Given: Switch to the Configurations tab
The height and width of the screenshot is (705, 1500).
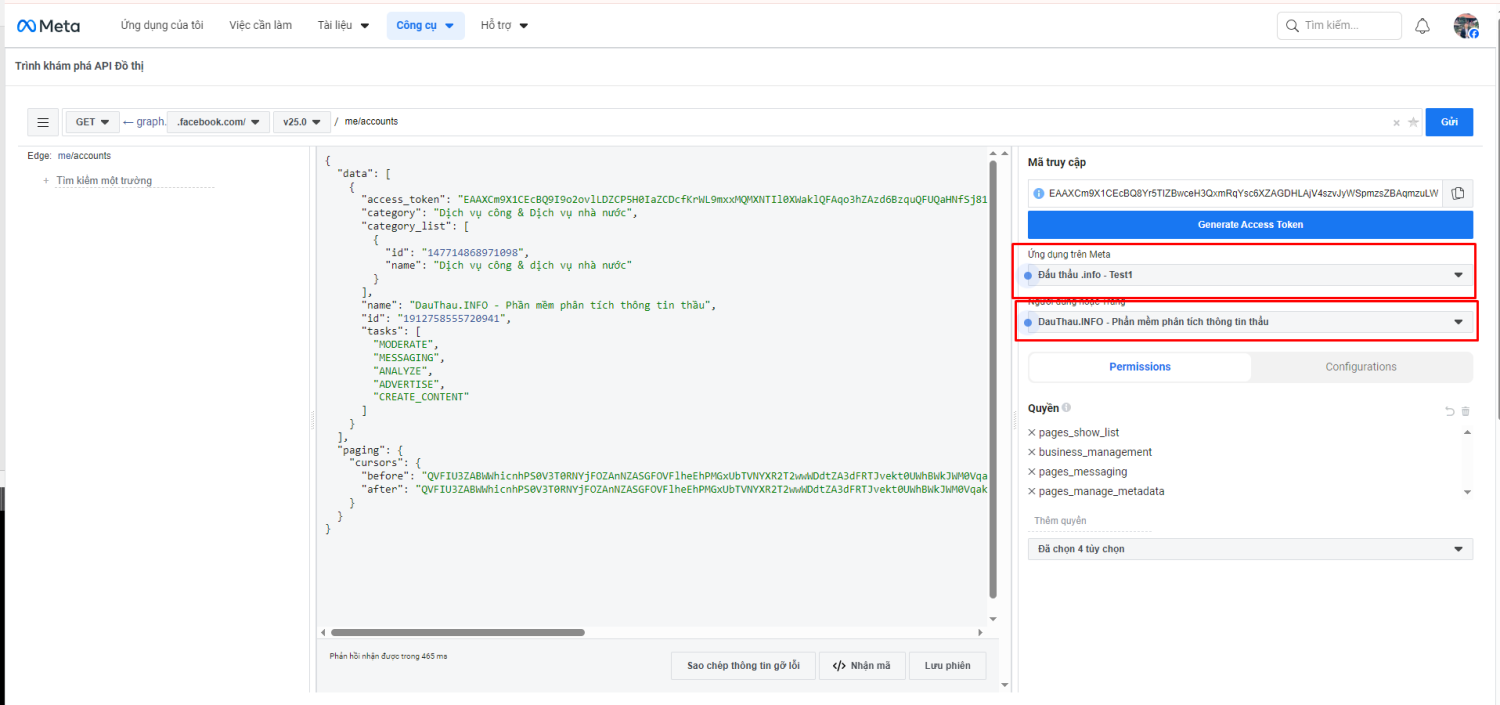Looking at the screenshot, I should pyautogui.click(x=1360, y=367).
